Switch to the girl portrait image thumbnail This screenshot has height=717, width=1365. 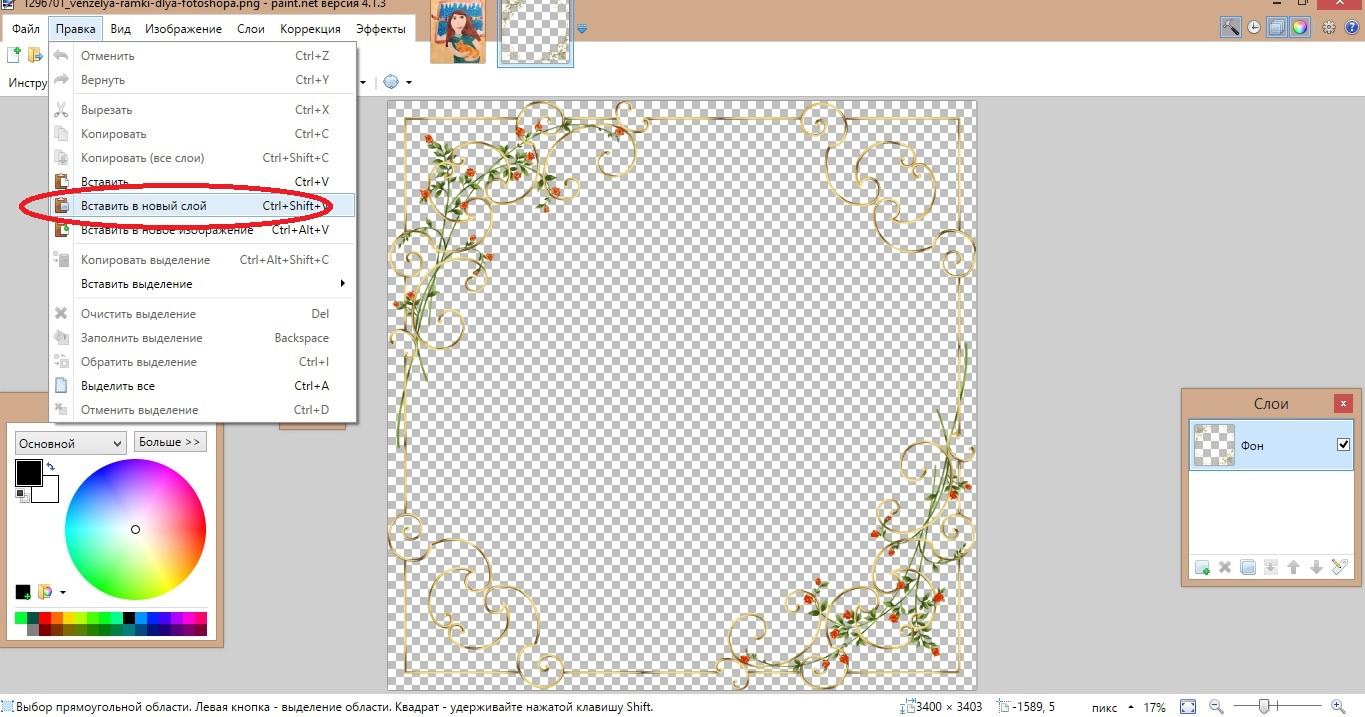pos(458,32)
